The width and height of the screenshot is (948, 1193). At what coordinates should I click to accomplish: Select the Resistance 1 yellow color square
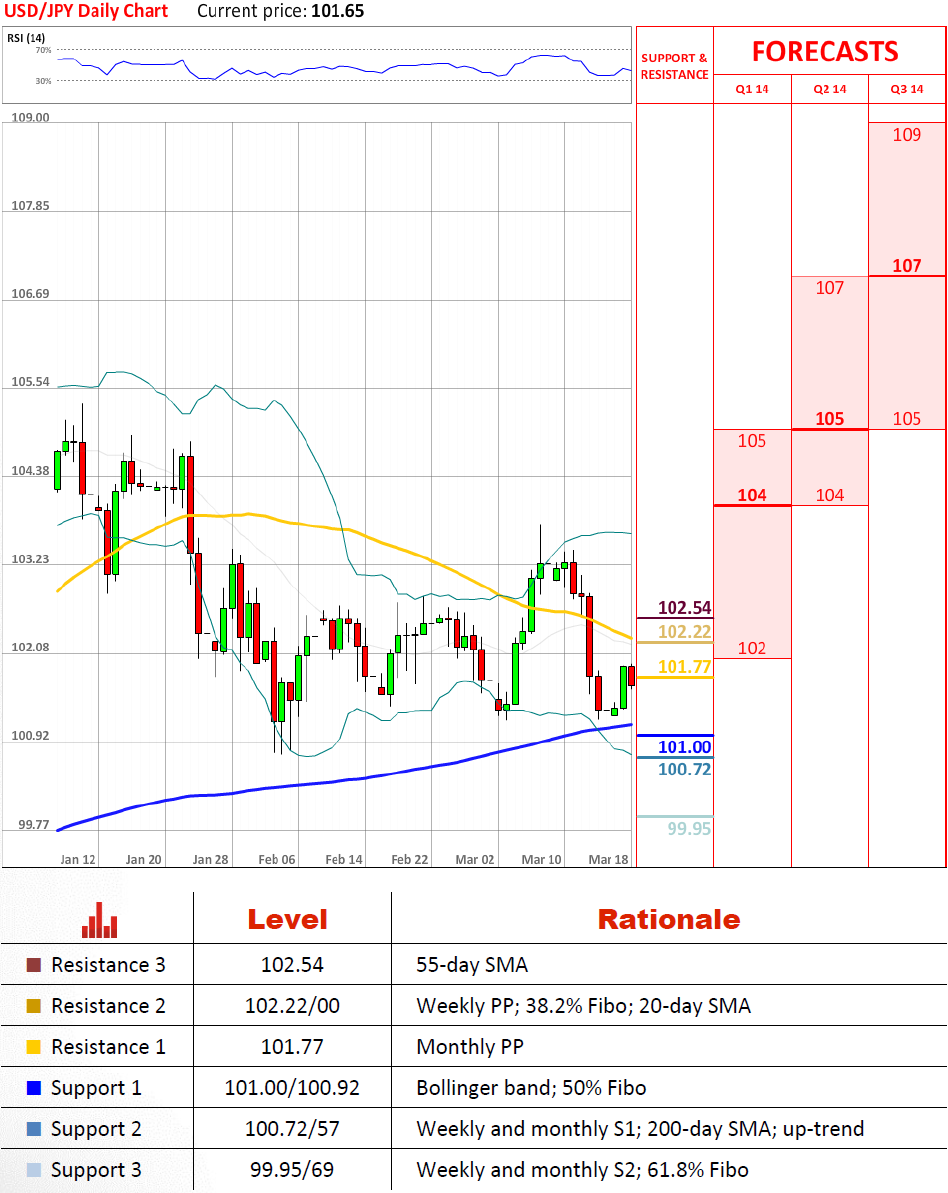(x=34, y=1047)
